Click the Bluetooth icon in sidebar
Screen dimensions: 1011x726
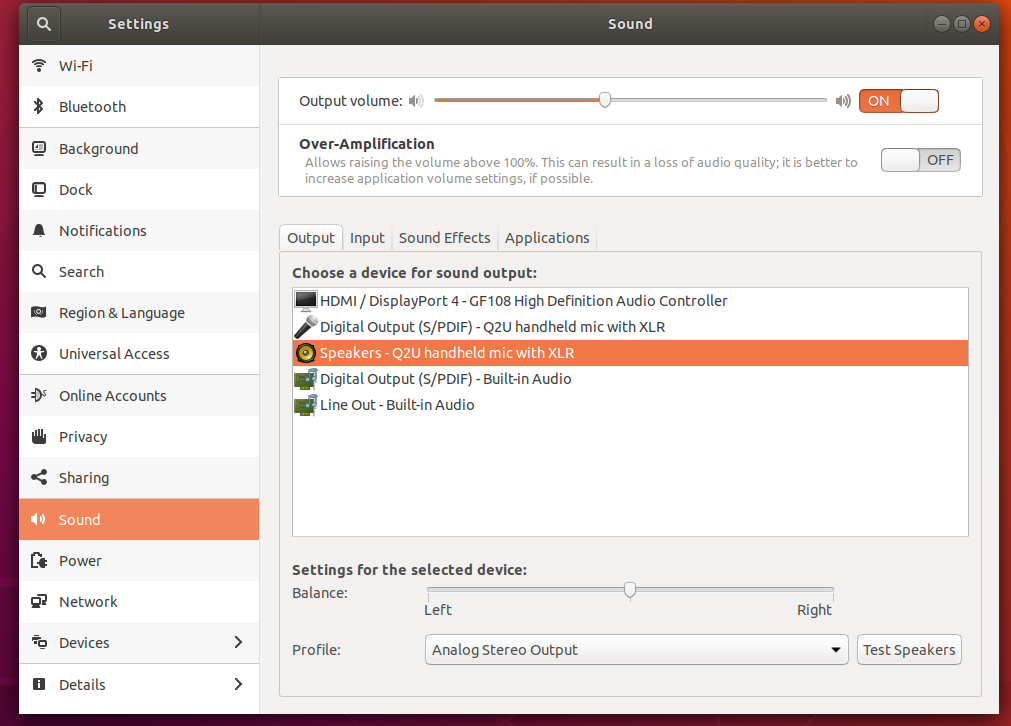[x=39, y=107]
